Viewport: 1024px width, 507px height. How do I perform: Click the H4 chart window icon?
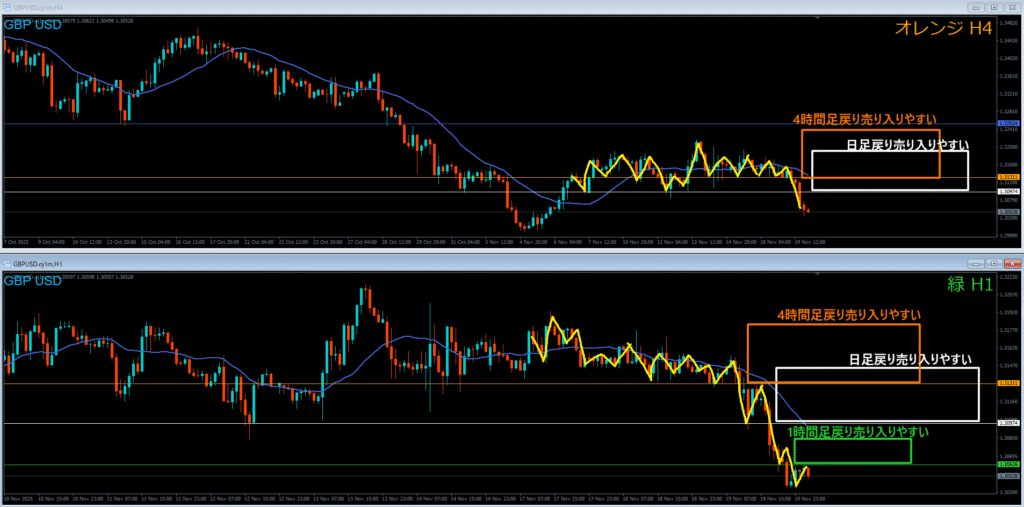pos(8,6)
